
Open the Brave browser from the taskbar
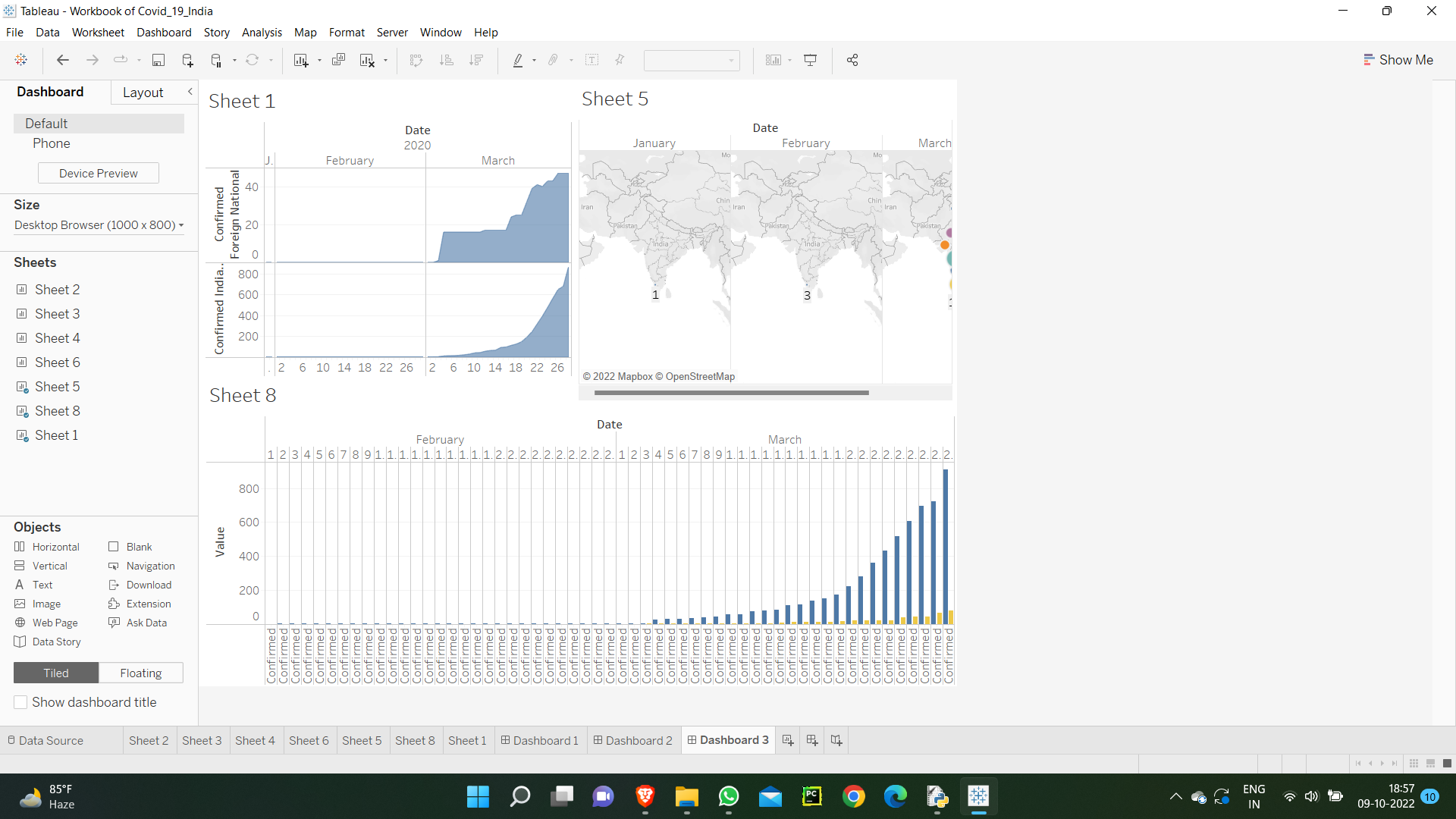tap(645, 797)
